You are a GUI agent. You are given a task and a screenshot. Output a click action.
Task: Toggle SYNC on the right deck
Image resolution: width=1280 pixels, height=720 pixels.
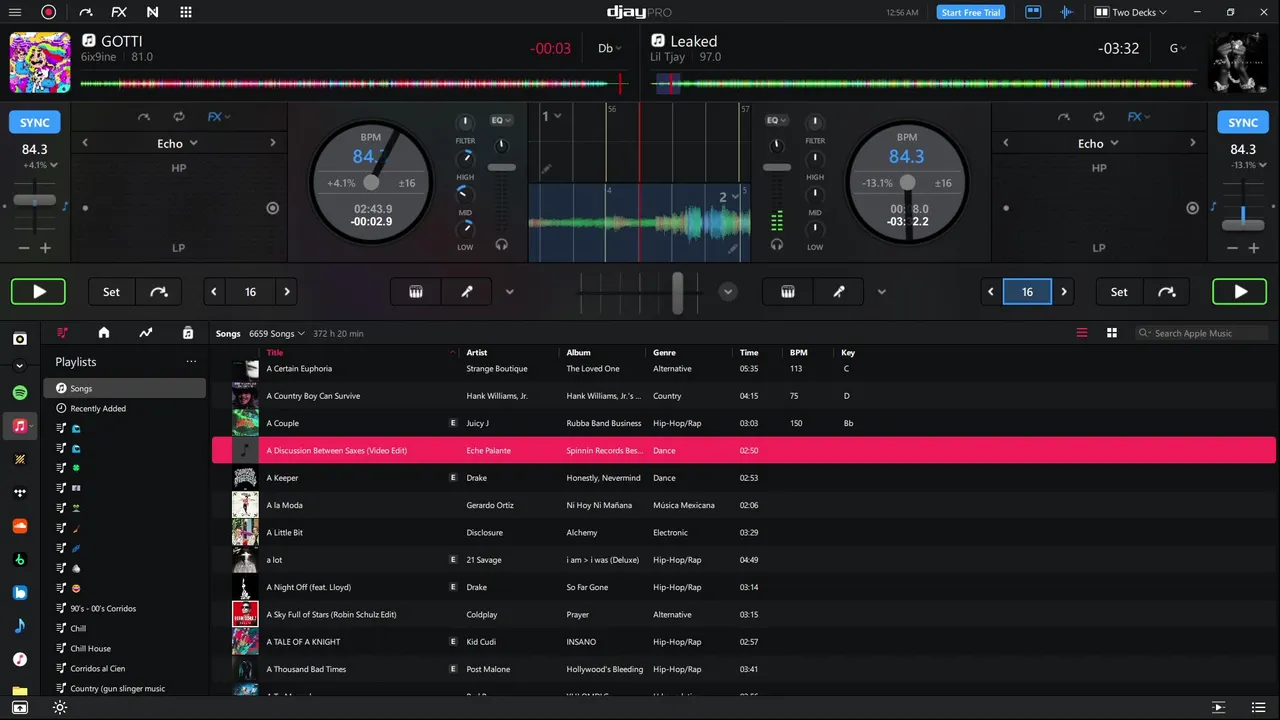pos(1243,122)
